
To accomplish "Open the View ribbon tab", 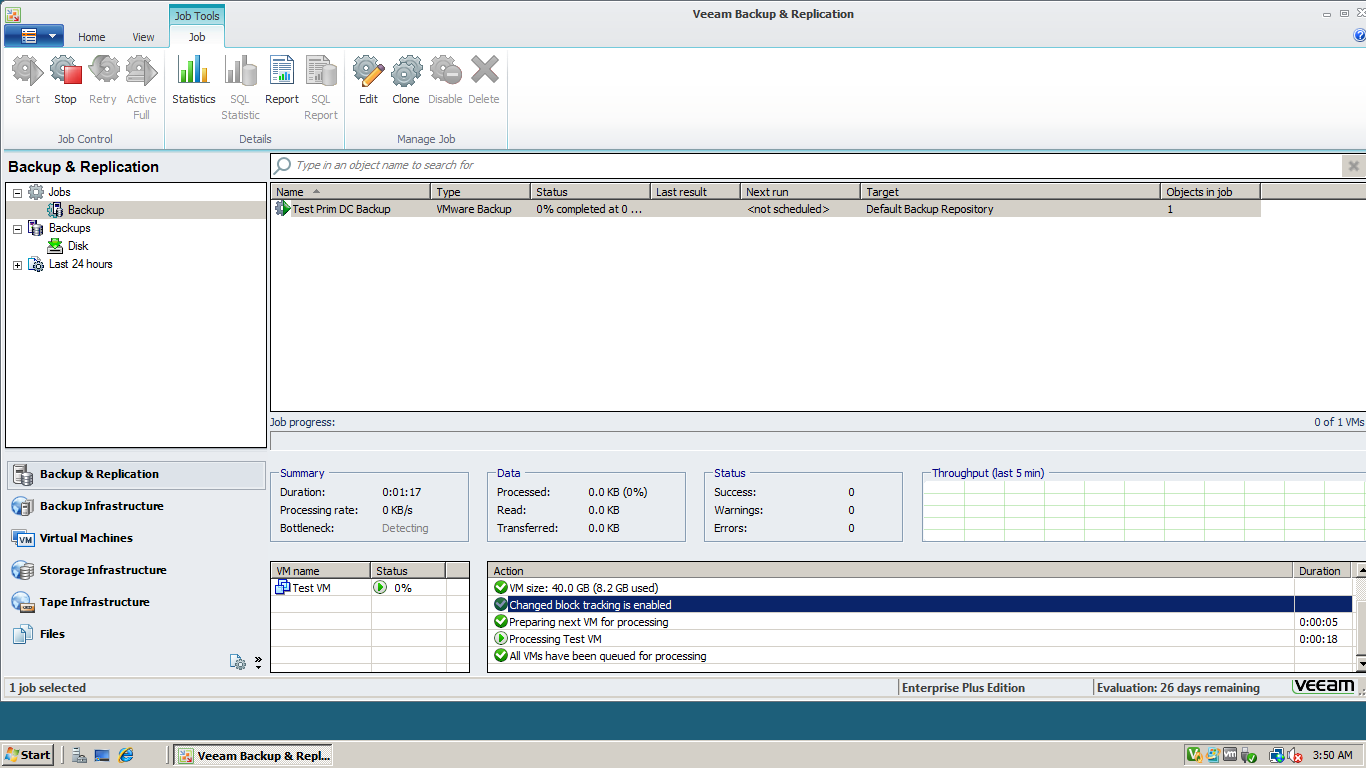I will (142, 37).
